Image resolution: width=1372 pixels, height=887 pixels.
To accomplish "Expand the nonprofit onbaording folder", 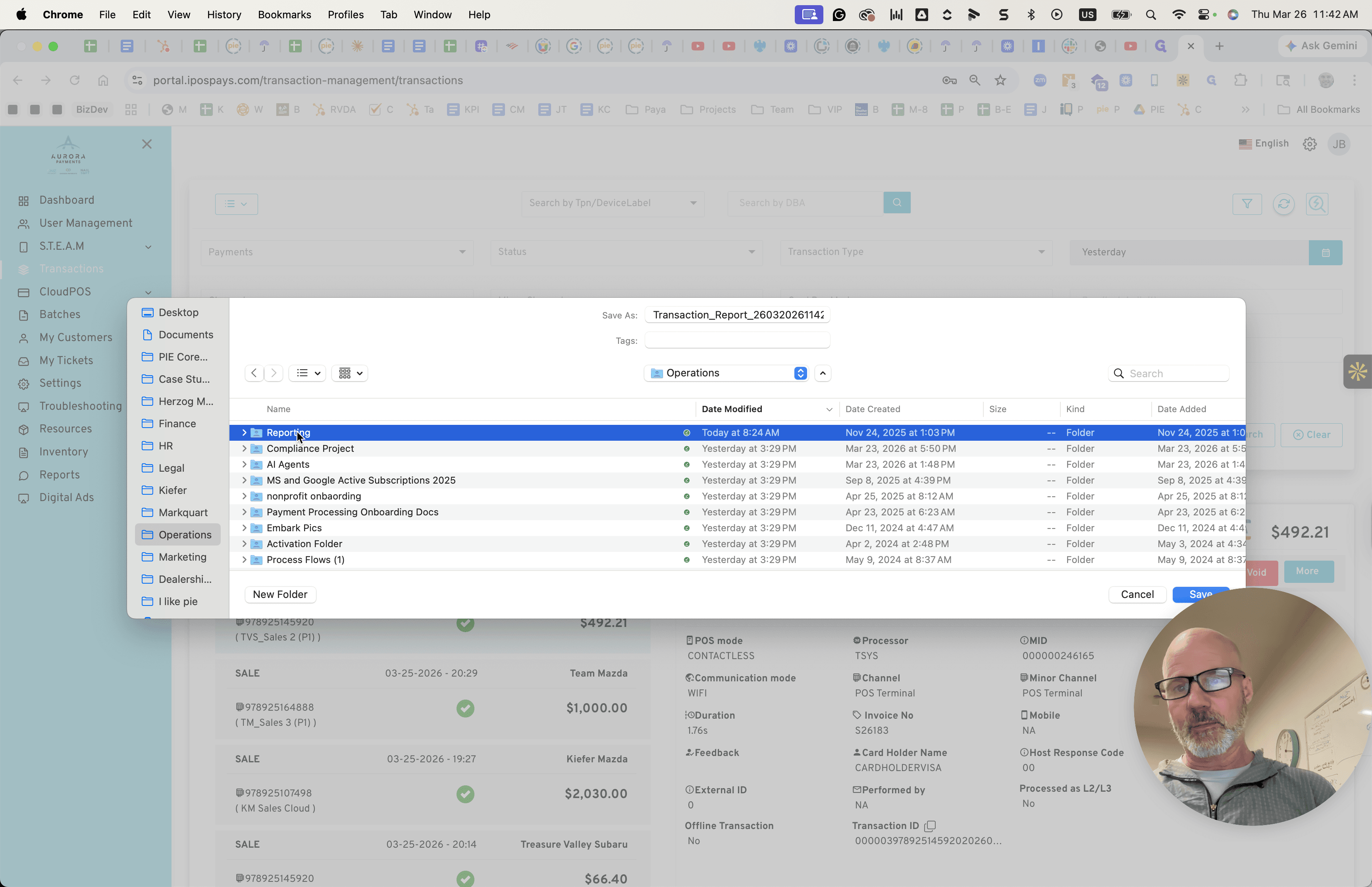I will pos(244,496).
